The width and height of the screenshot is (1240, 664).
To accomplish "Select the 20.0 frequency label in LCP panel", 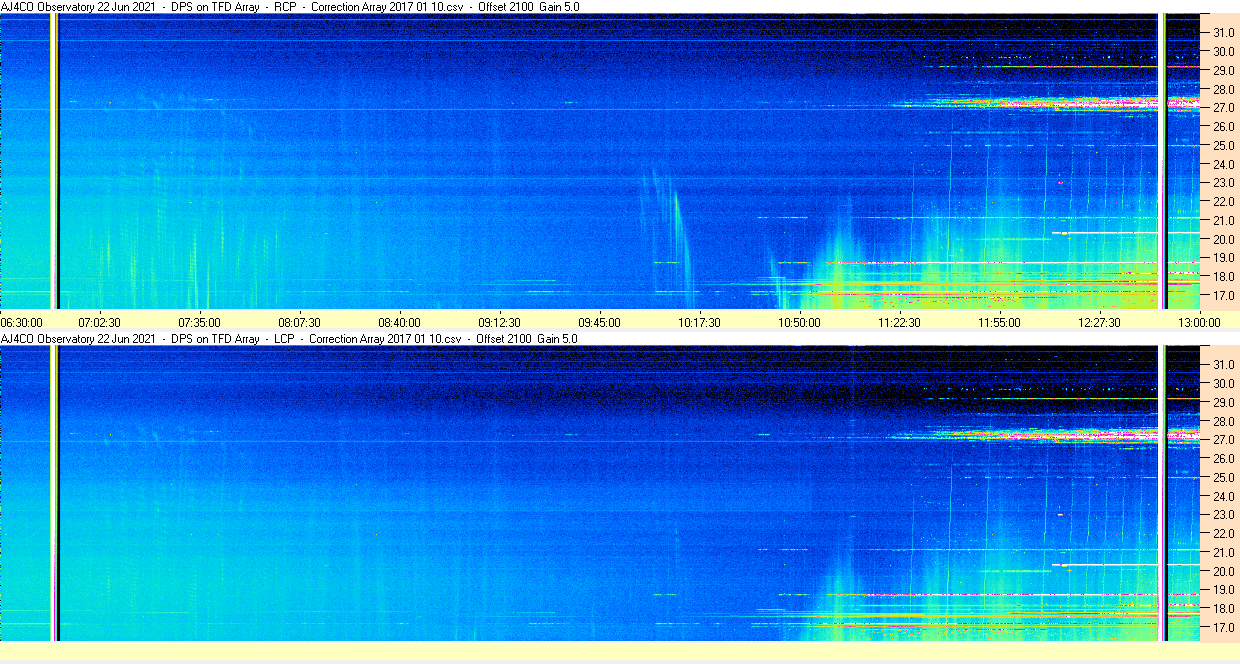I will click(1223, 571).
